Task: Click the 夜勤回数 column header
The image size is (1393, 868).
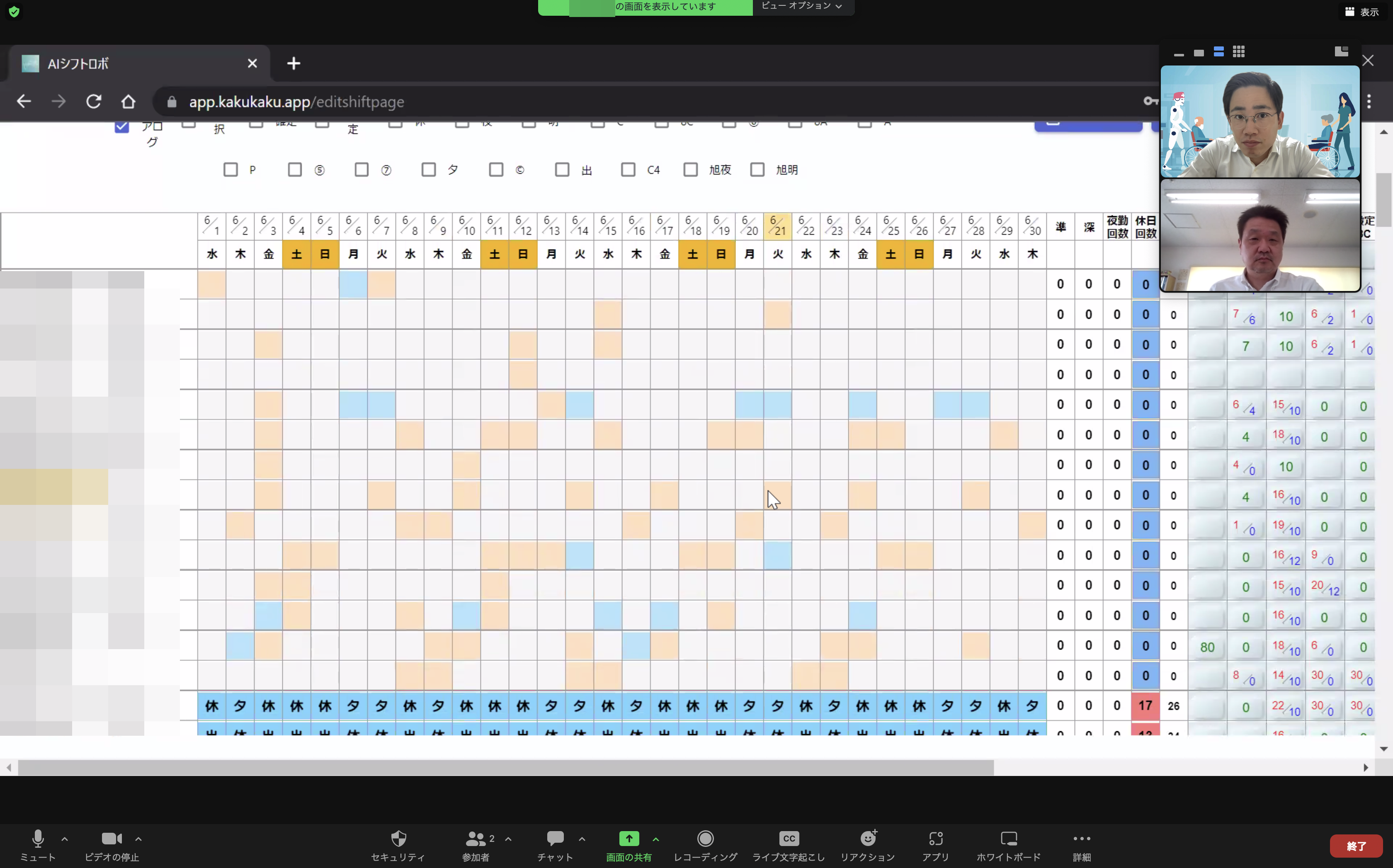Action: 1117,227
